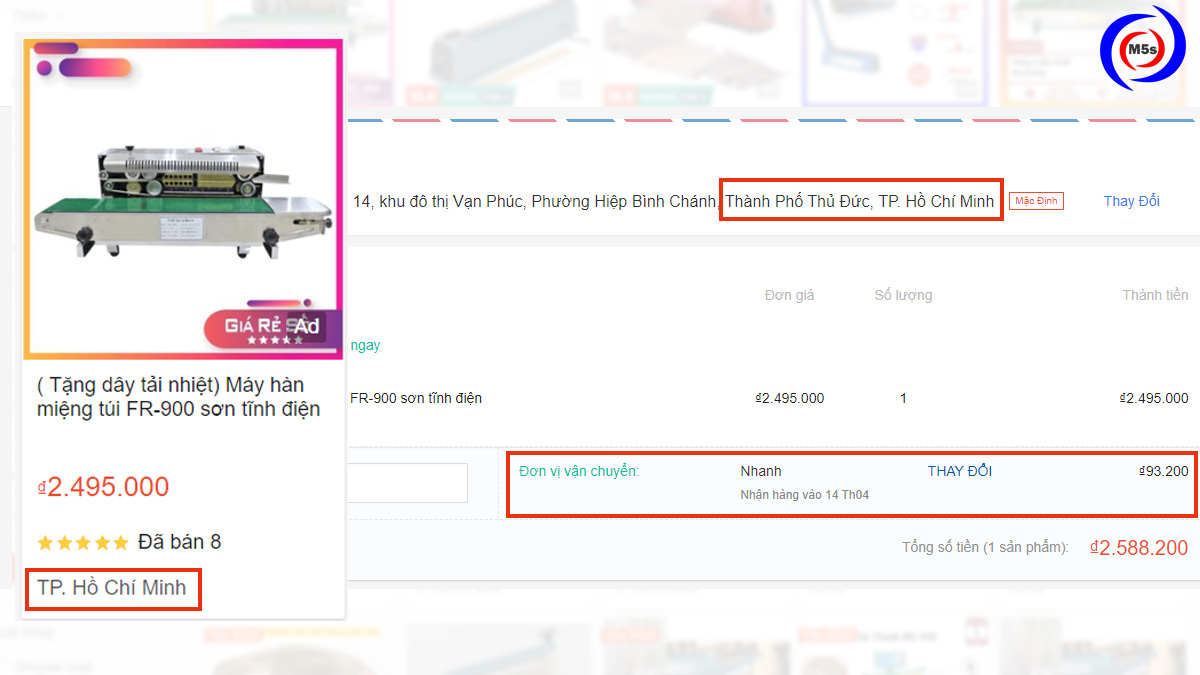Click the "Đơn giá" column header
Screen dimensions: 1200x675
tap(789, 295)
